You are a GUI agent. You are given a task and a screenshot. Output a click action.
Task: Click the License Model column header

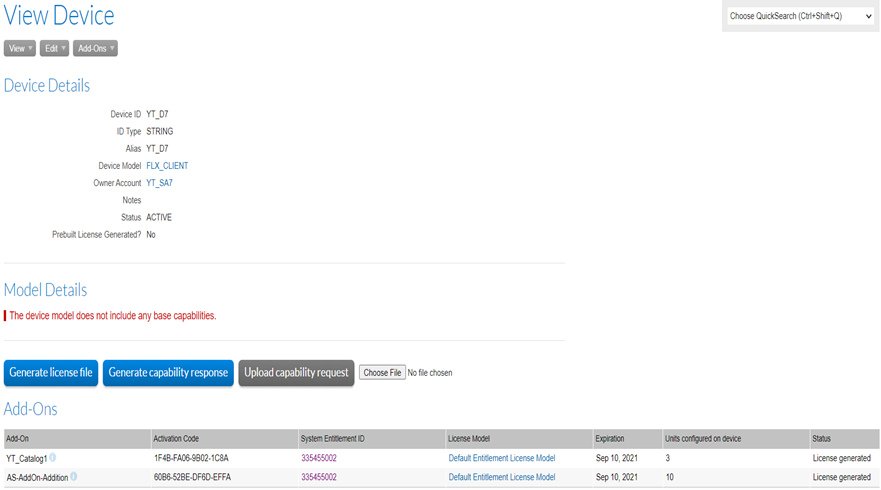(x=519, y=438)
